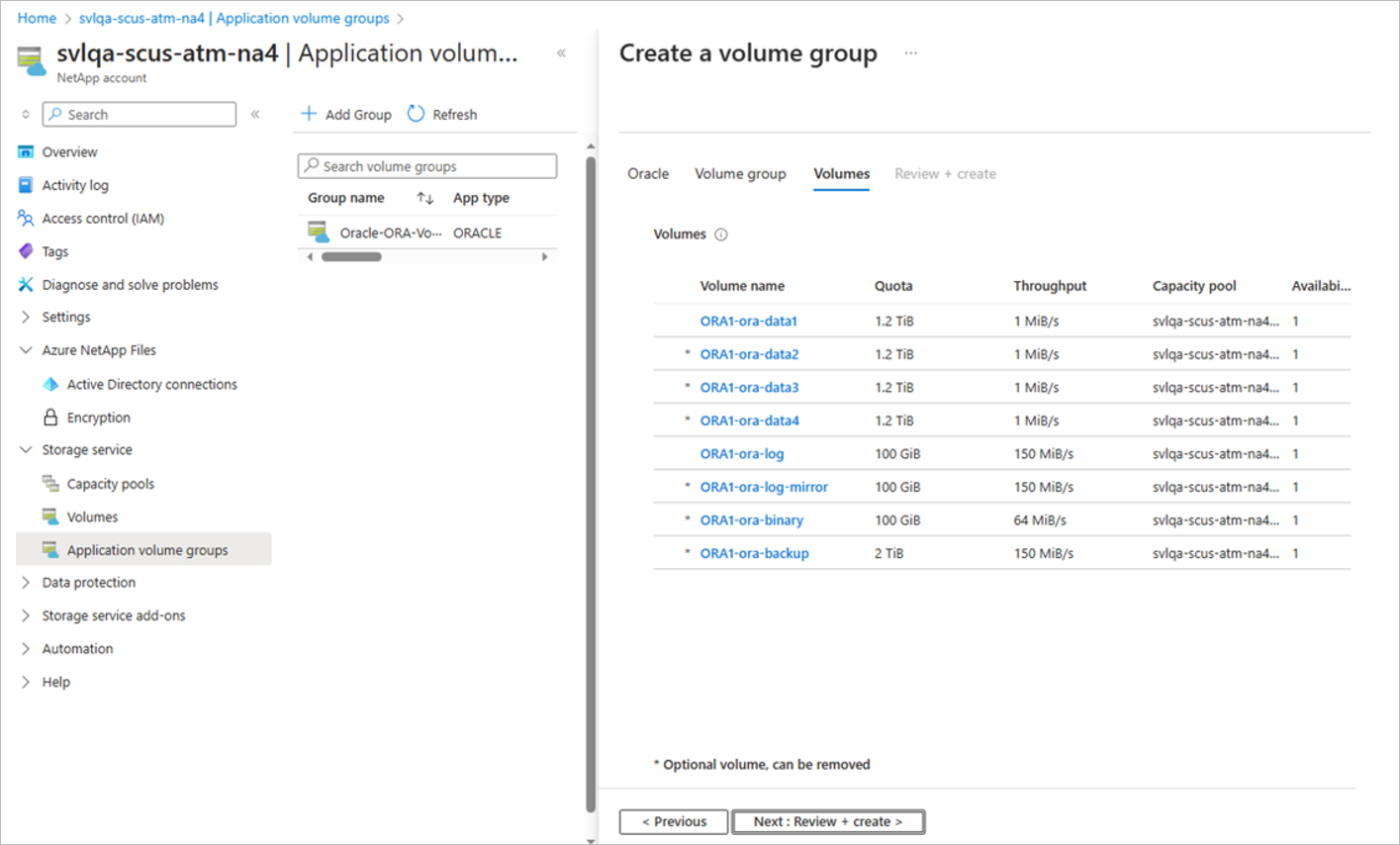The image size is (1400, 845).
Task: Click the Overview icon in sidebar
Action: pyautogui.click(x=26, y=151)
